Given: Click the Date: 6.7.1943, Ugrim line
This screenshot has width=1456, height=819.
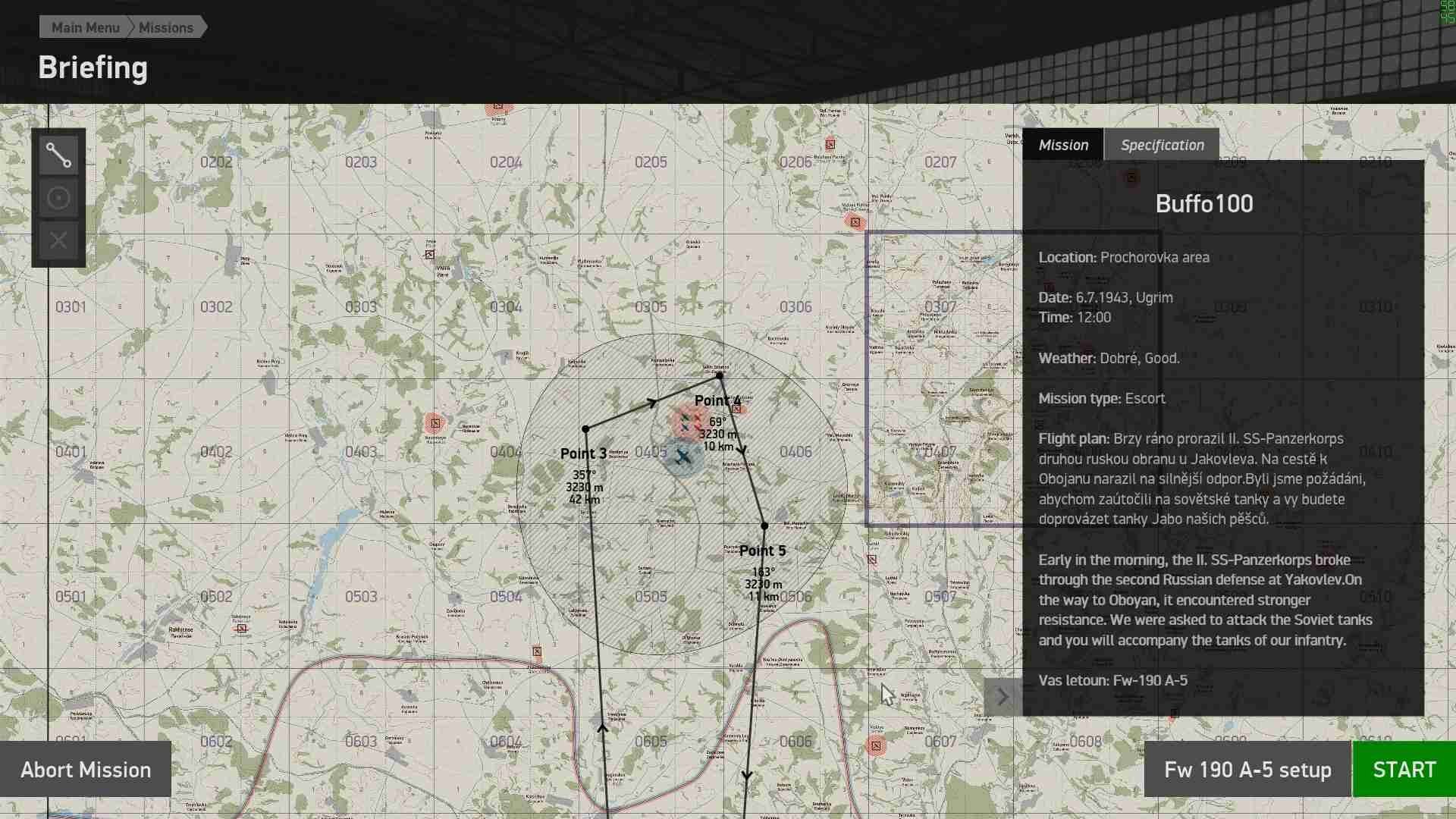Looking at the screenshot, I should (1106, 297).
